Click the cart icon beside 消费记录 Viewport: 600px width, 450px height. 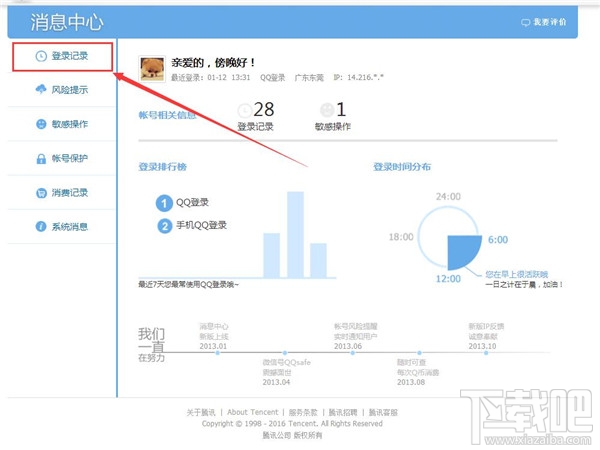[41, 193]
